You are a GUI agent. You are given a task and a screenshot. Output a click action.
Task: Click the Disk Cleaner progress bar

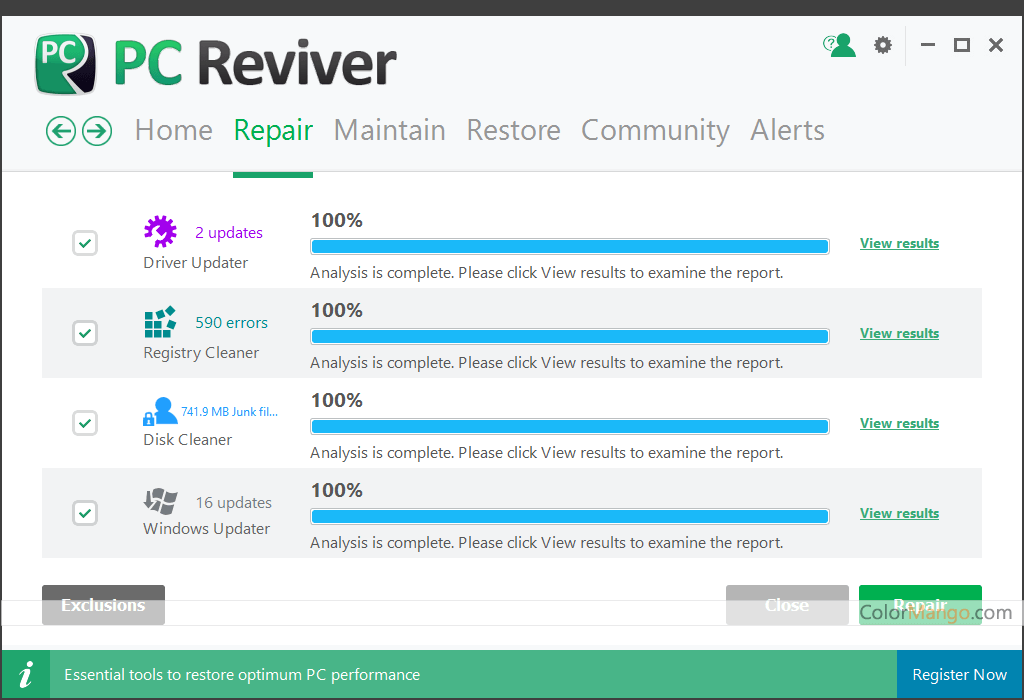569,427
